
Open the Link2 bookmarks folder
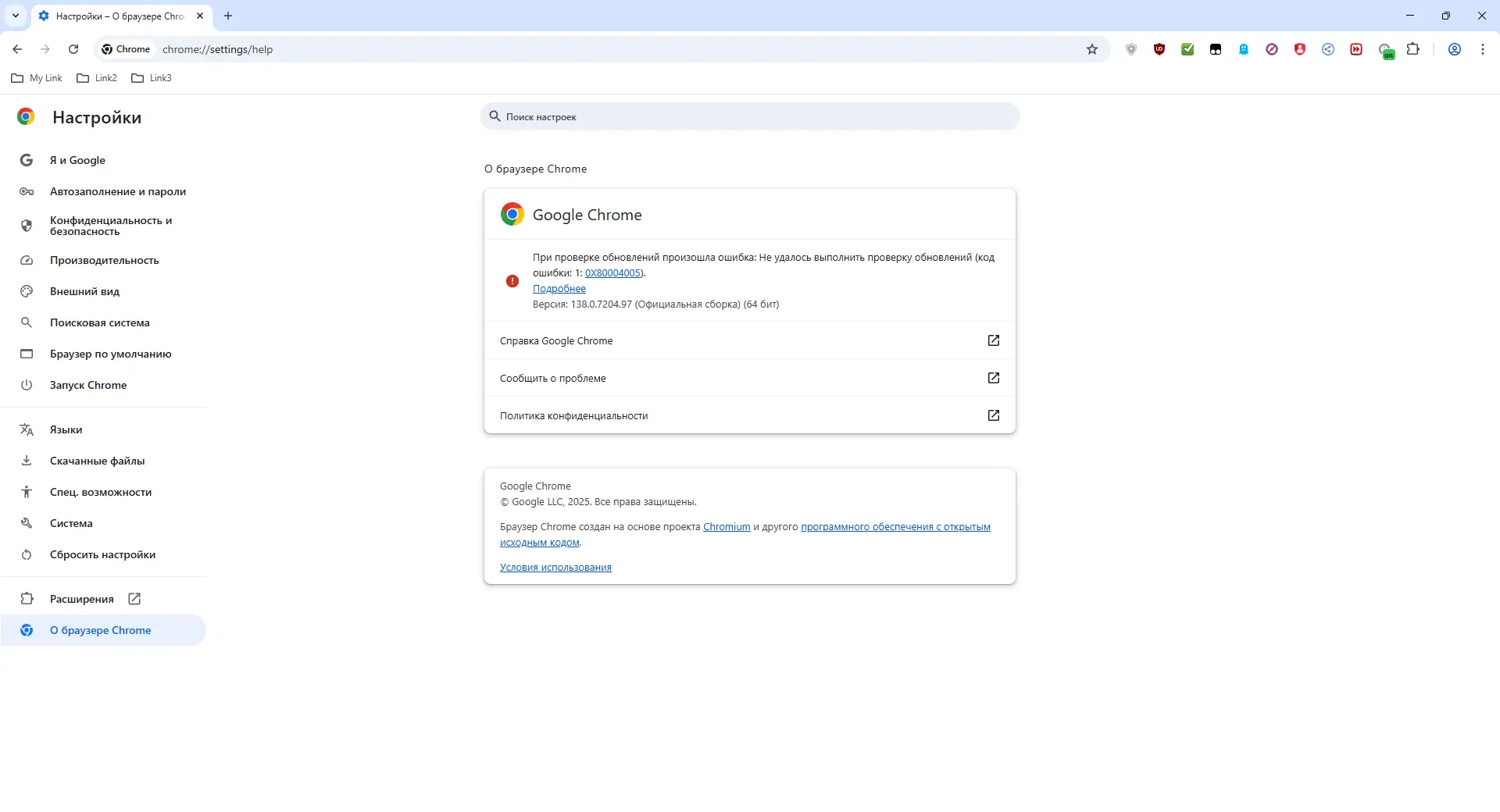(x=97, y=78)
